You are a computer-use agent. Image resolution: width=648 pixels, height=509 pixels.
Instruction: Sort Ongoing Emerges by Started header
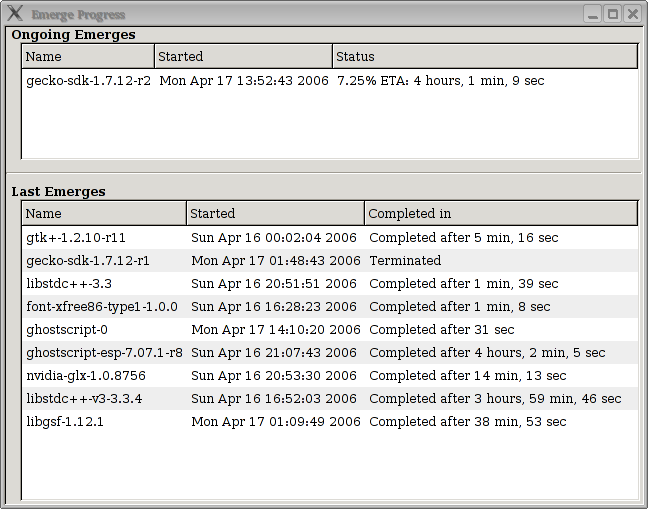243,56
